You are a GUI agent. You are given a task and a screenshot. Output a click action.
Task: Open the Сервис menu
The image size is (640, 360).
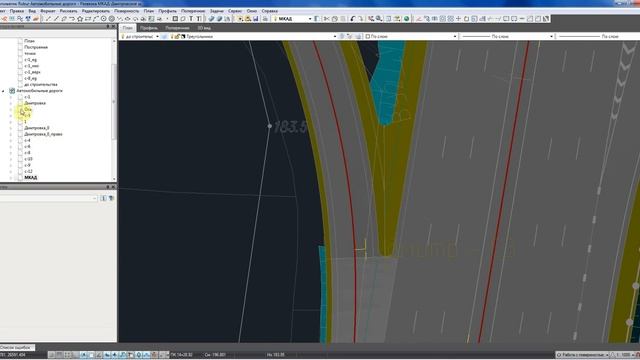click(235, 11)
